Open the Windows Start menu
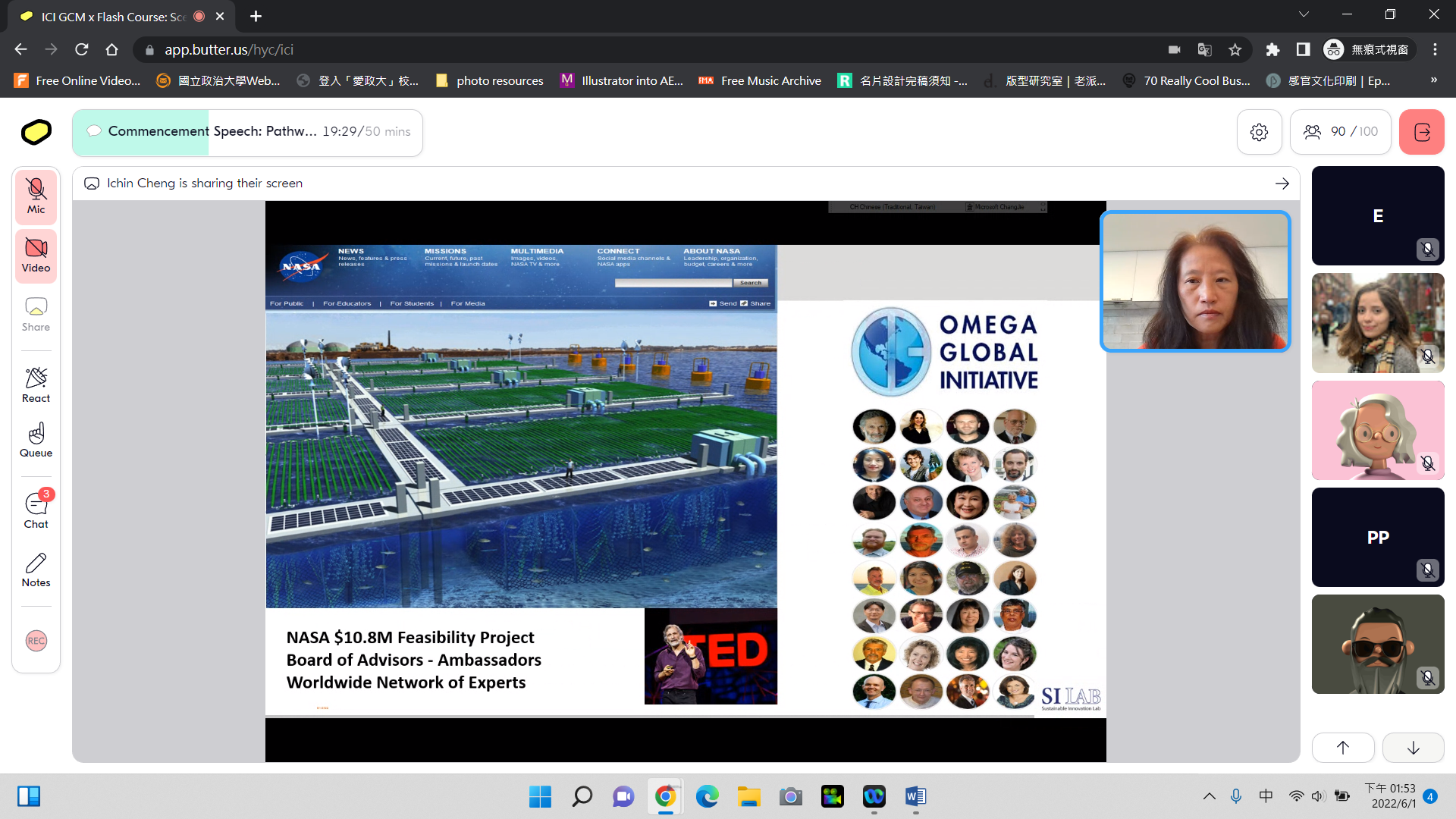This screenshot has height=819, width=1456. point(540,796)
